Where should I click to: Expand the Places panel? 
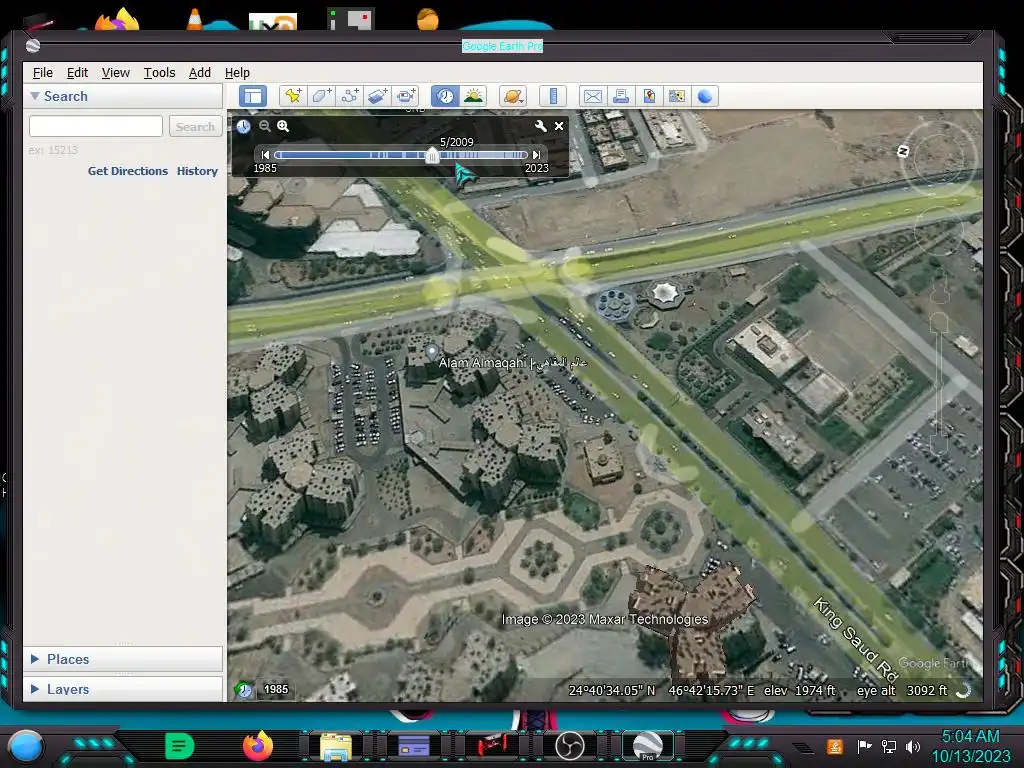pos(35,659)
